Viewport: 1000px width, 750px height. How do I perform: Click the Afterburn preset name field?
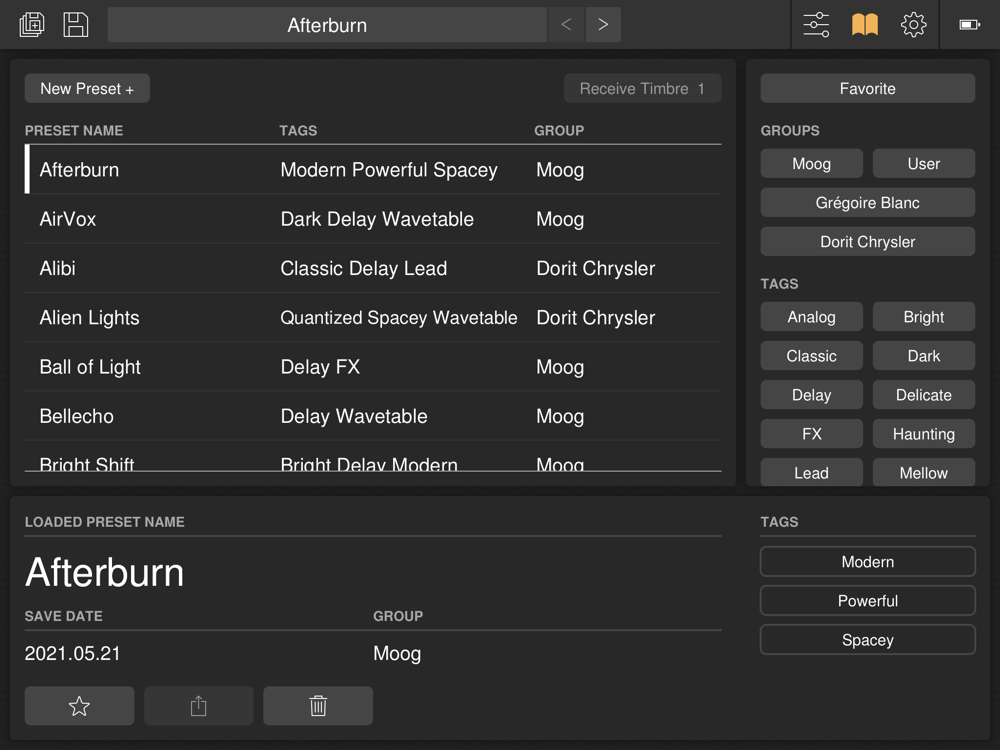tap(327, 25)
